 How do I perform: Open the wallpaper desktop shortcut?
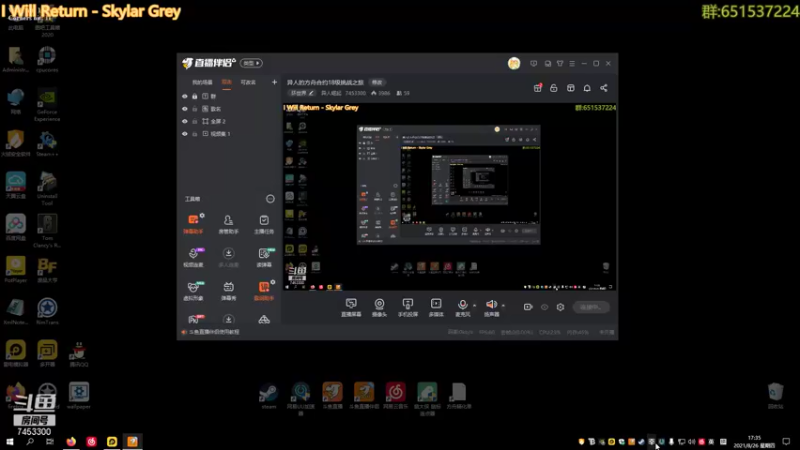[x=79, y=395]
